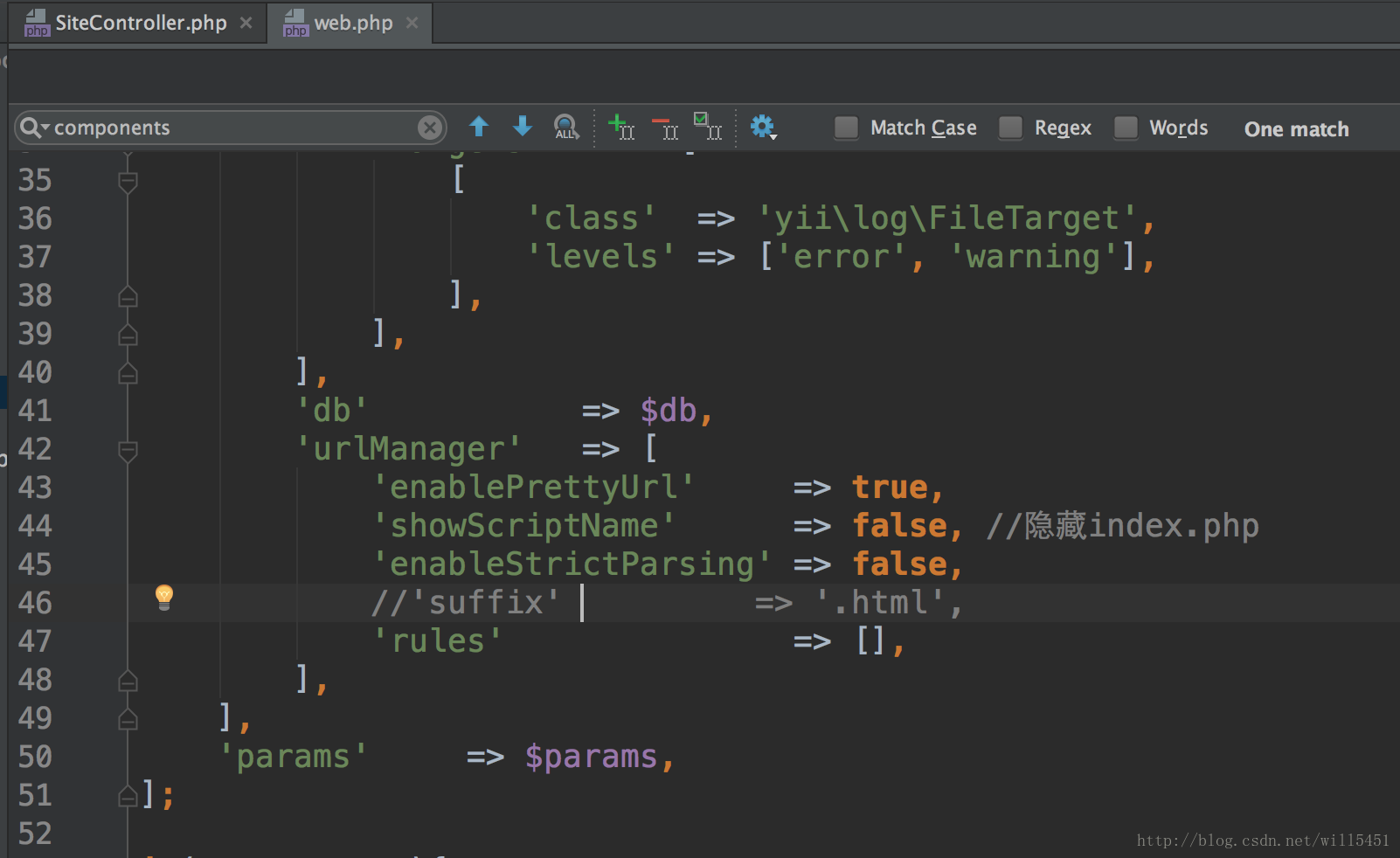Click the 'rules' key on line 47
This screenshot has height=858, width=1400.
[437, 641]
